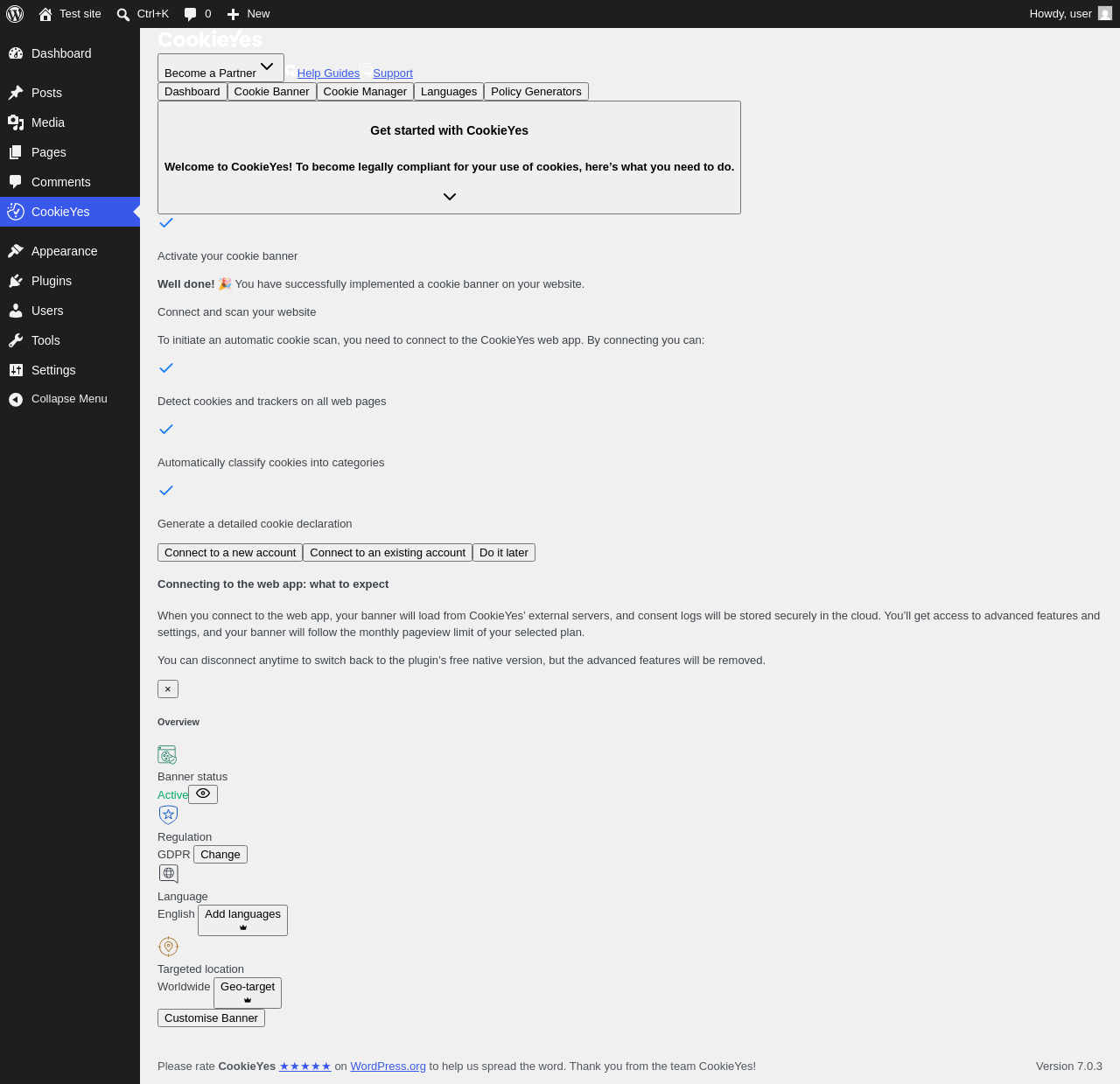Click the Change regulation button
The height and width of the screenshot is (1084, 1120).
220,855
